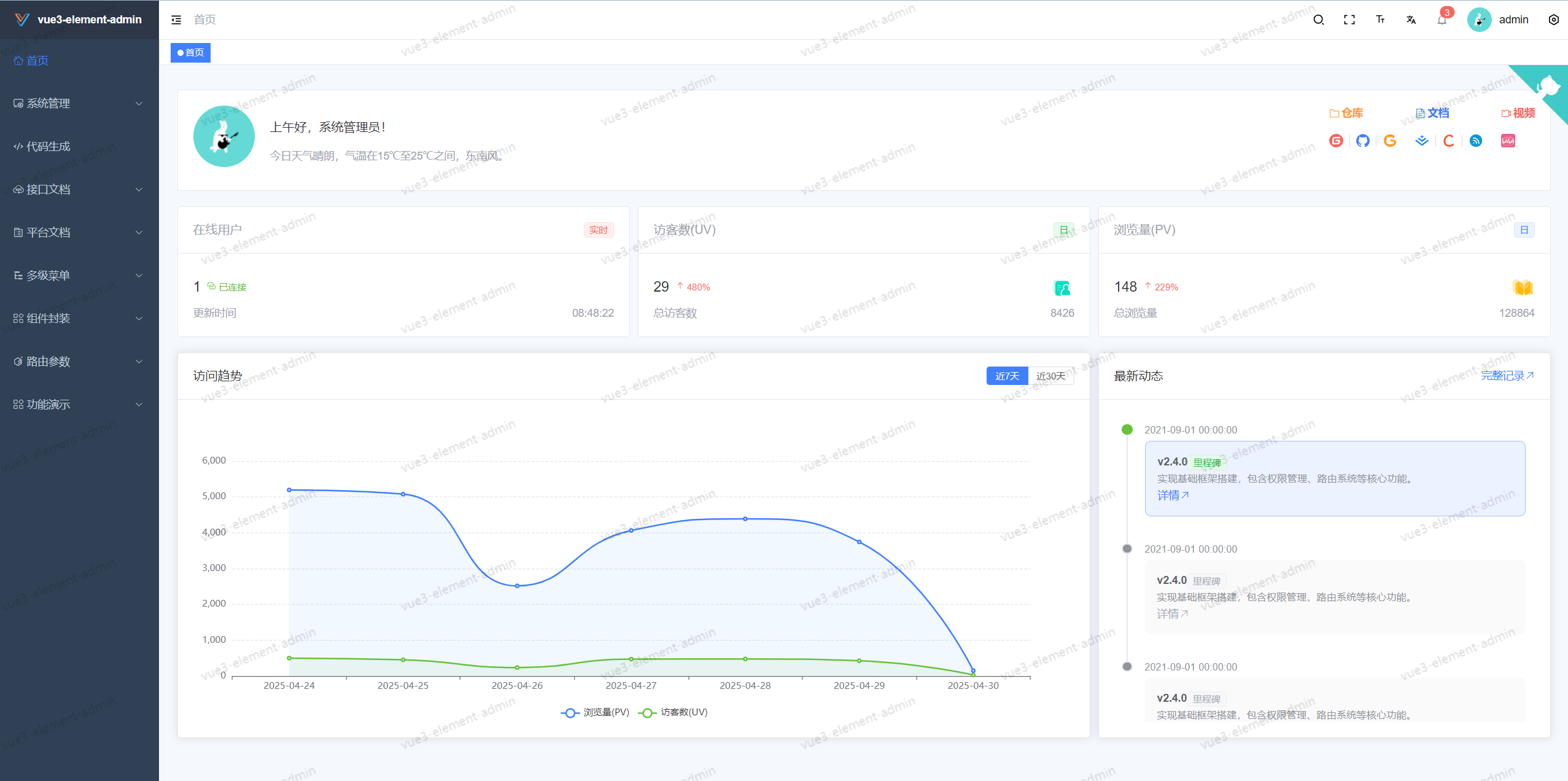Open the 代码生成 menu item

pos(47,146)
